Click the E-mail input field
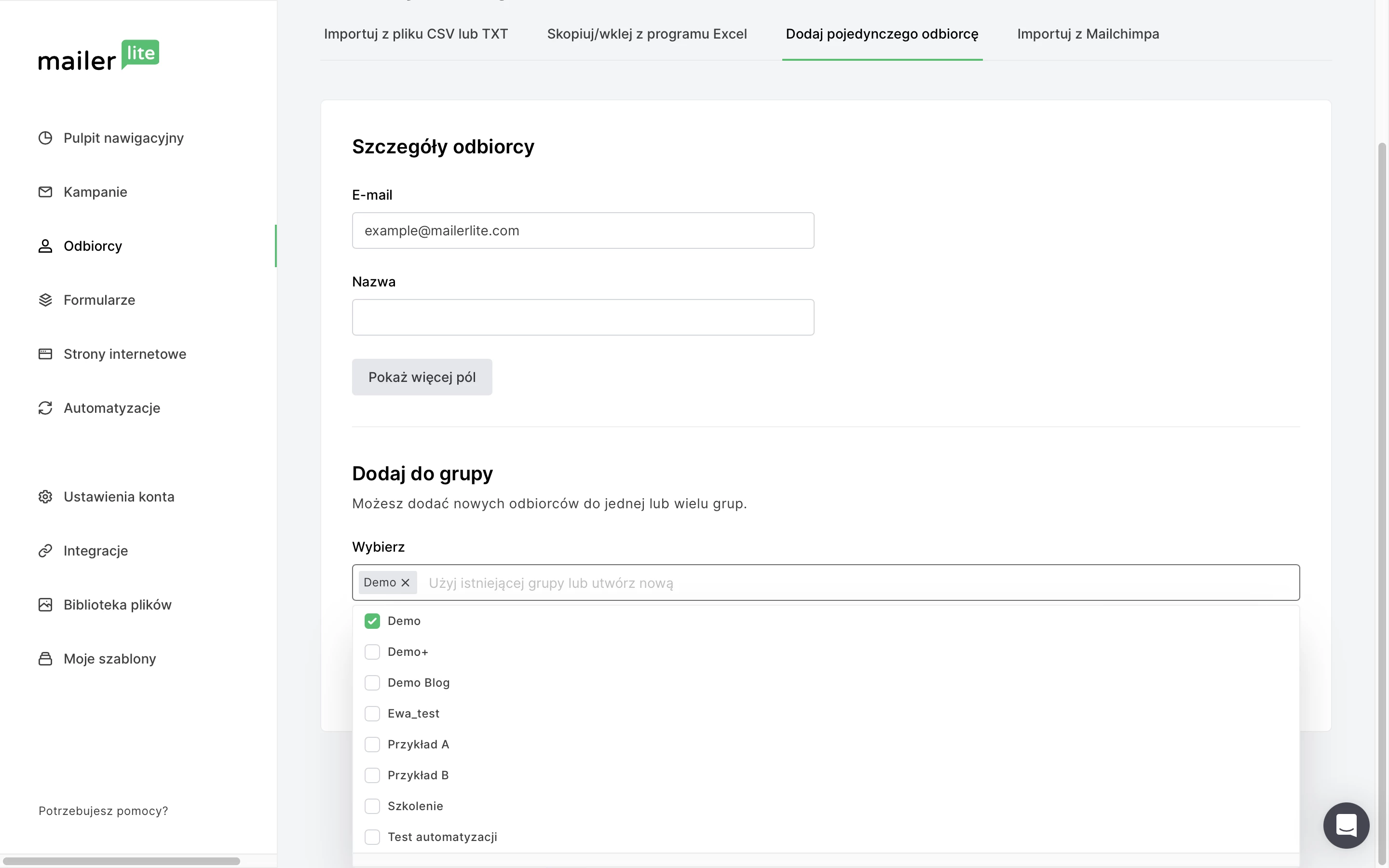The height and width of the screenshot is (868, 1389). [x=583, y=231]
